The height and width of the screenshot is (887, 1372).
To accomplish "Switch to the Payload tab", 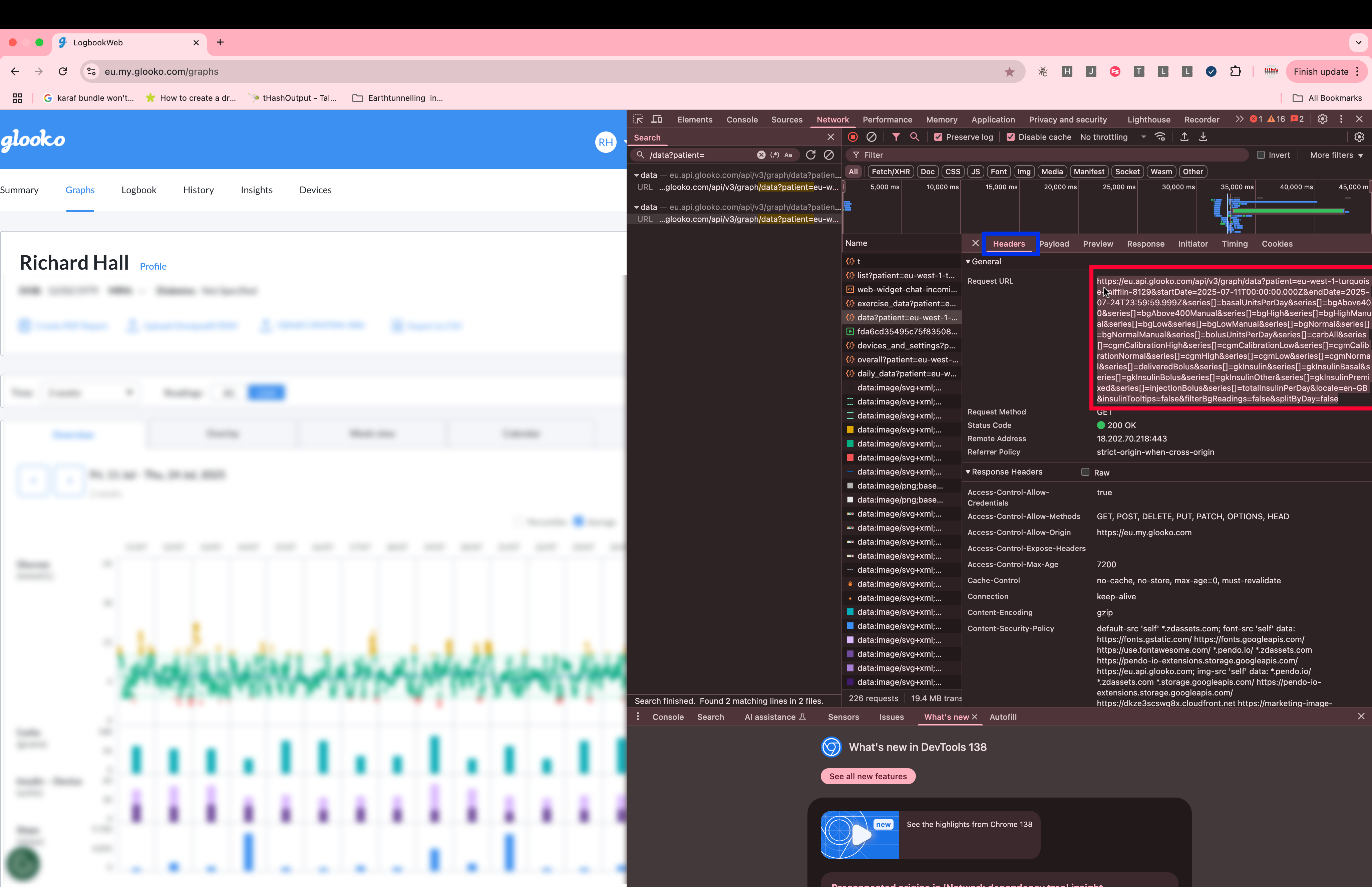I will point(1054,244).
